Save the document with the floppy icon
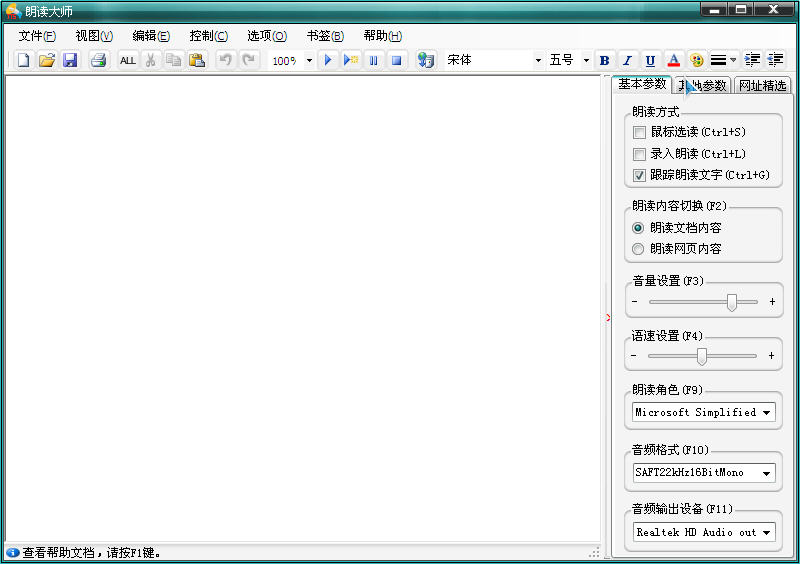 [70, 60]
